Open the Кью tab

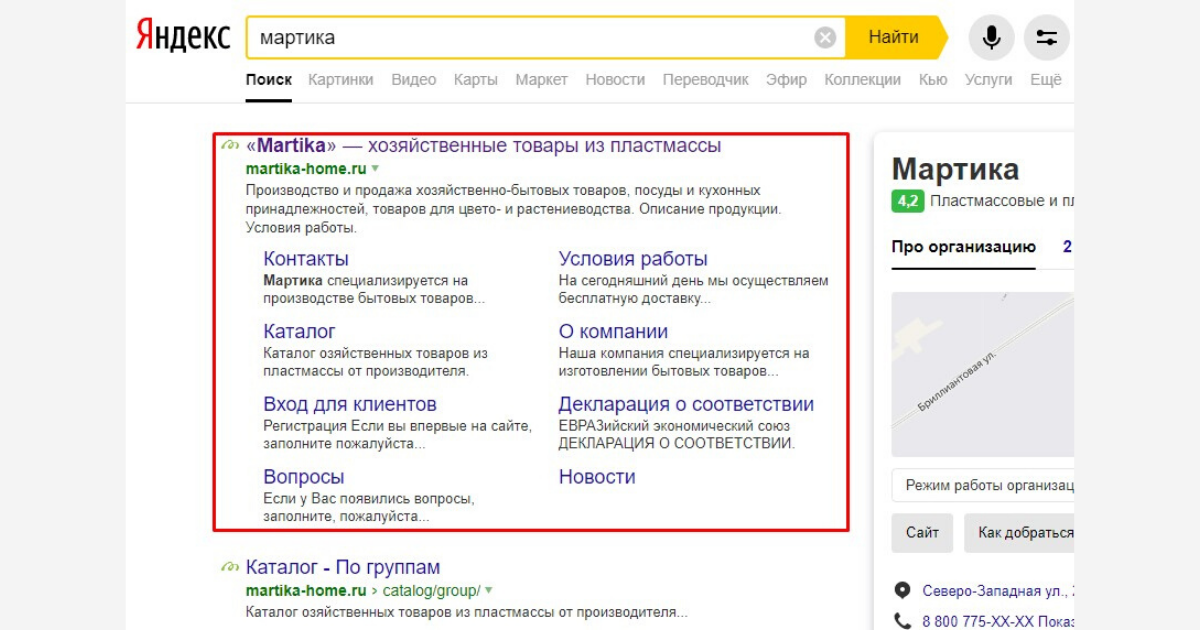pyautogui.click(x=933, y=80)
